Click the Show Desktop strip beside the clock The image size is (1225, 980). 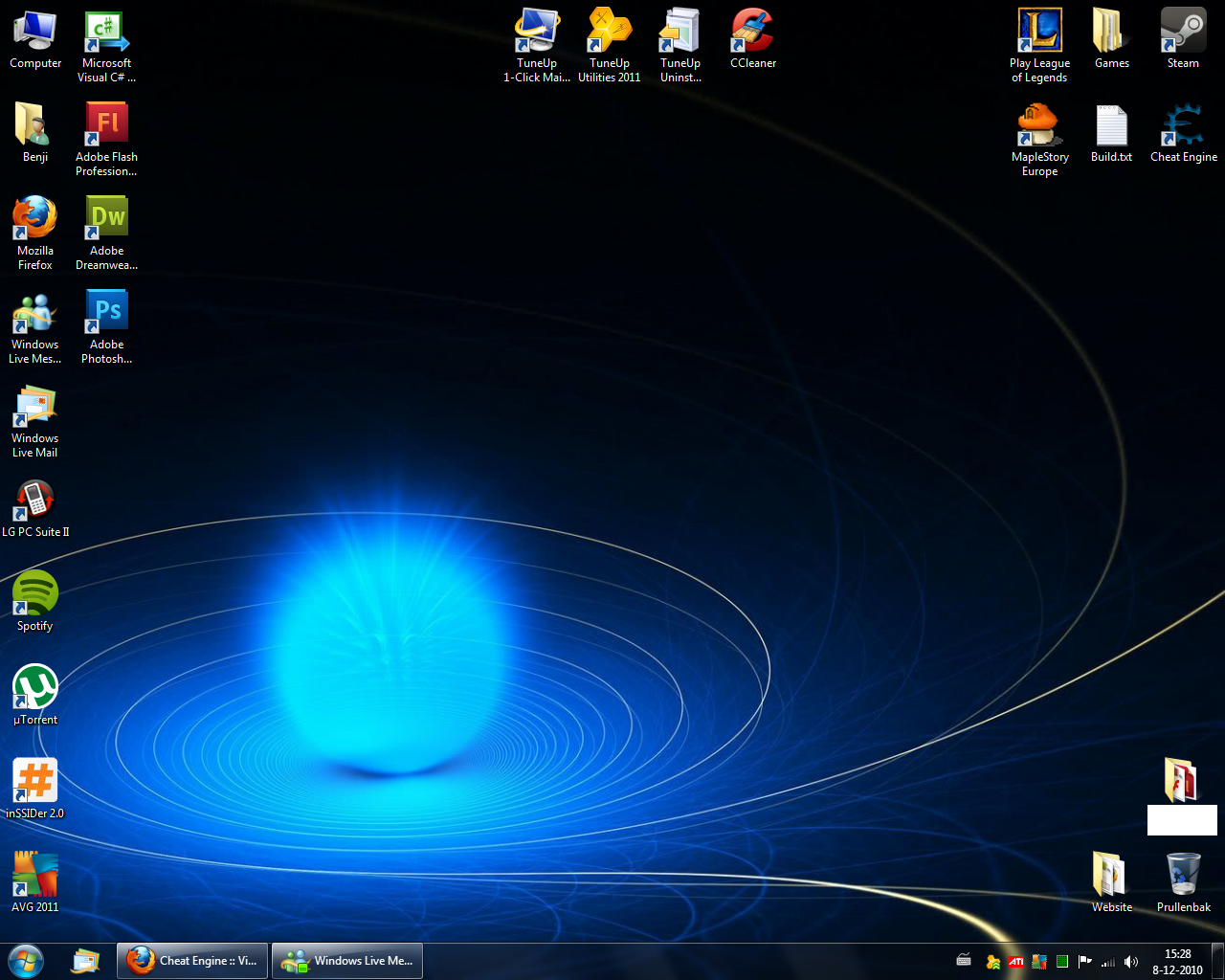pyautogui.click(x=1217, y=961)
